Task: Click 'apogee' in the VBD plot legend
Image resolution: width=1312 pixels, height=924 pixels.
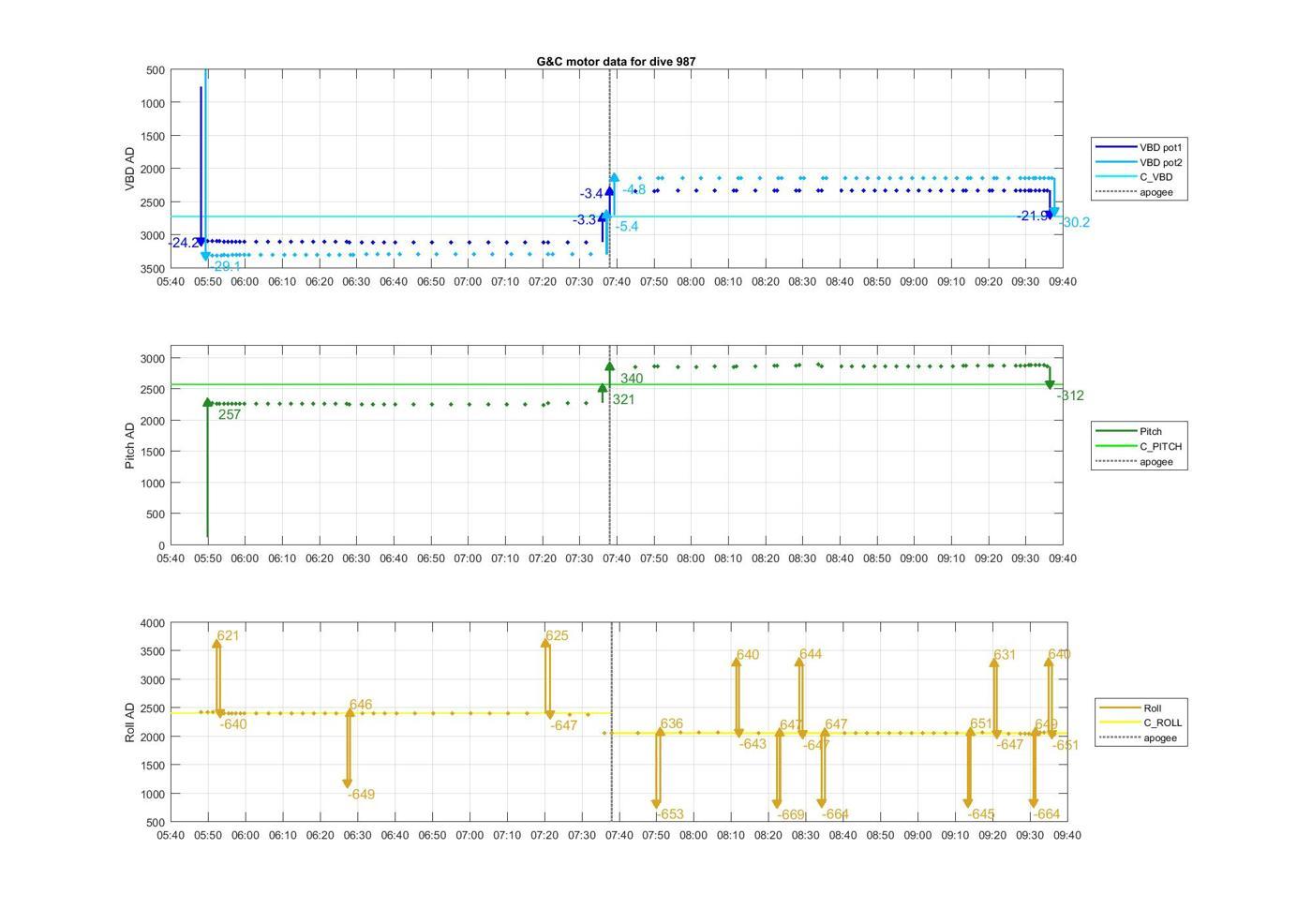Action: pos(1156,193)
